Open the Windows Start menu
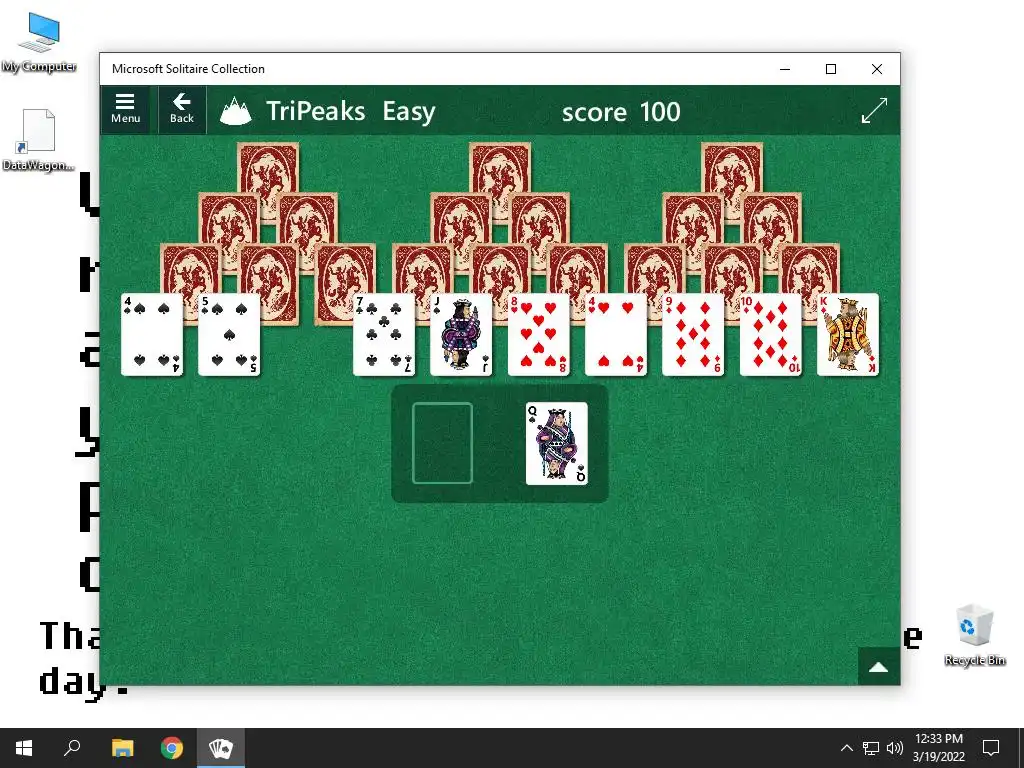This screenshot has width=1024, height=768. (x=24, y=748)
